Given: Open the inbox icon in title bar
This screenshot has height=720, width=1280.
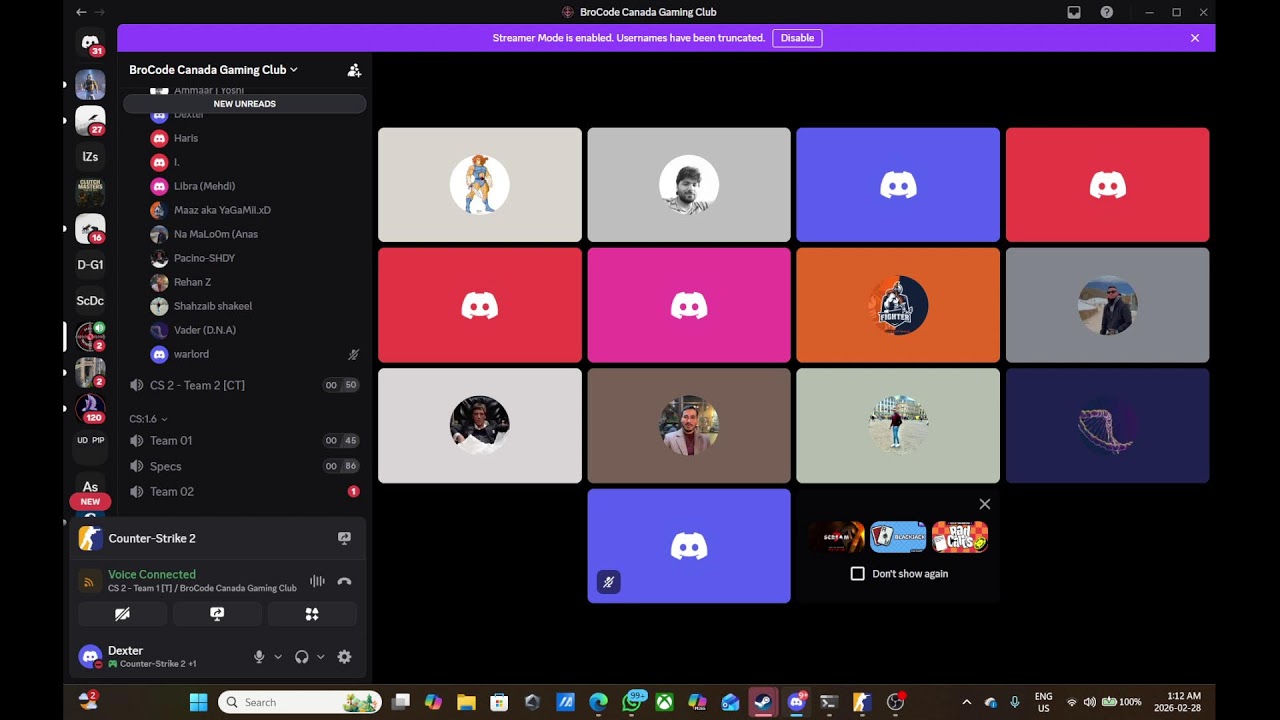Looking at the screenshot, I should pos(1074,12).
